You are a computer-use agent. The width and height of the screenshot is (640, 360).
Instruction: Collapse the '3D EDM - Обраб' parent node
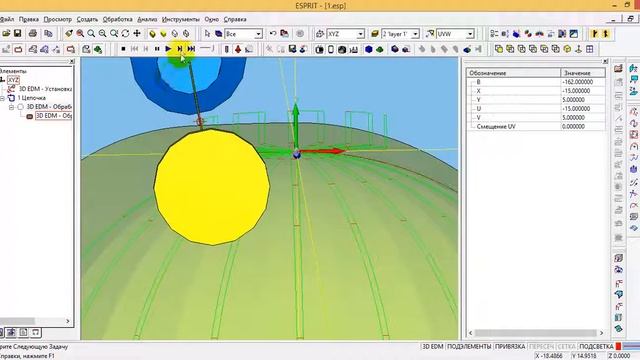[x=11, y=107]
